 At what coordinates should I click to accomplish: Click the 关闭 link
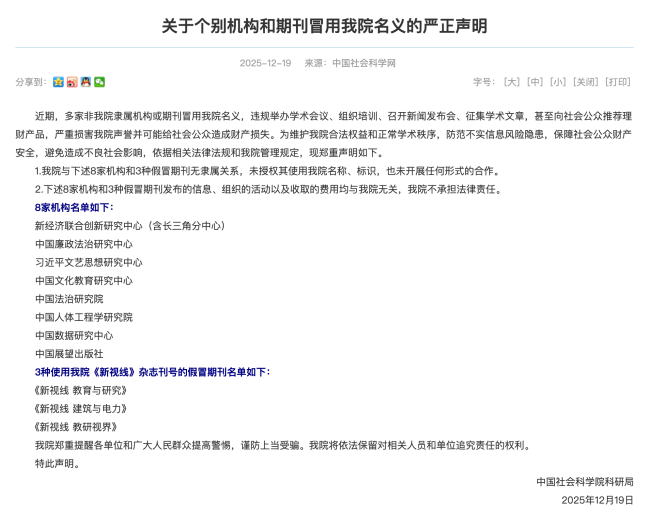(x=586, y=82)
